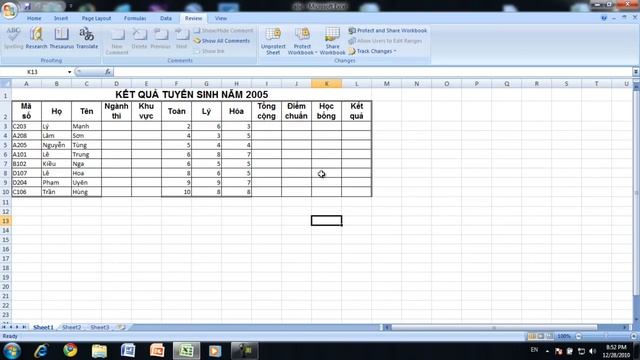Image resolution: width=640 pixels, height=360 pixels.
Task: Click the zoom slider
Action: 606,336
